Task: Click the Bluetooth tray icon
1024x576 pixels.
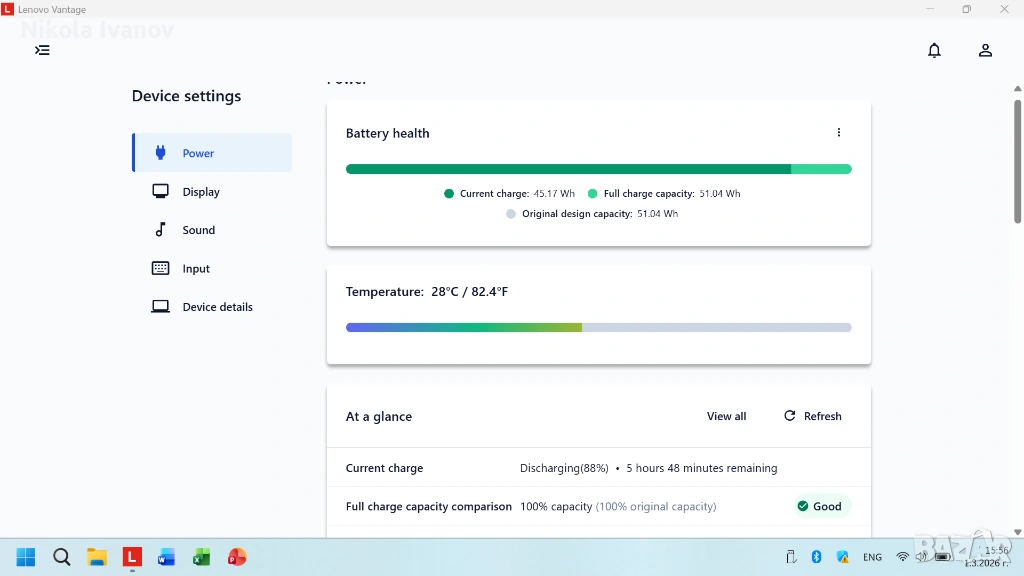Action: pyautogui.click(x=816, y=557)
